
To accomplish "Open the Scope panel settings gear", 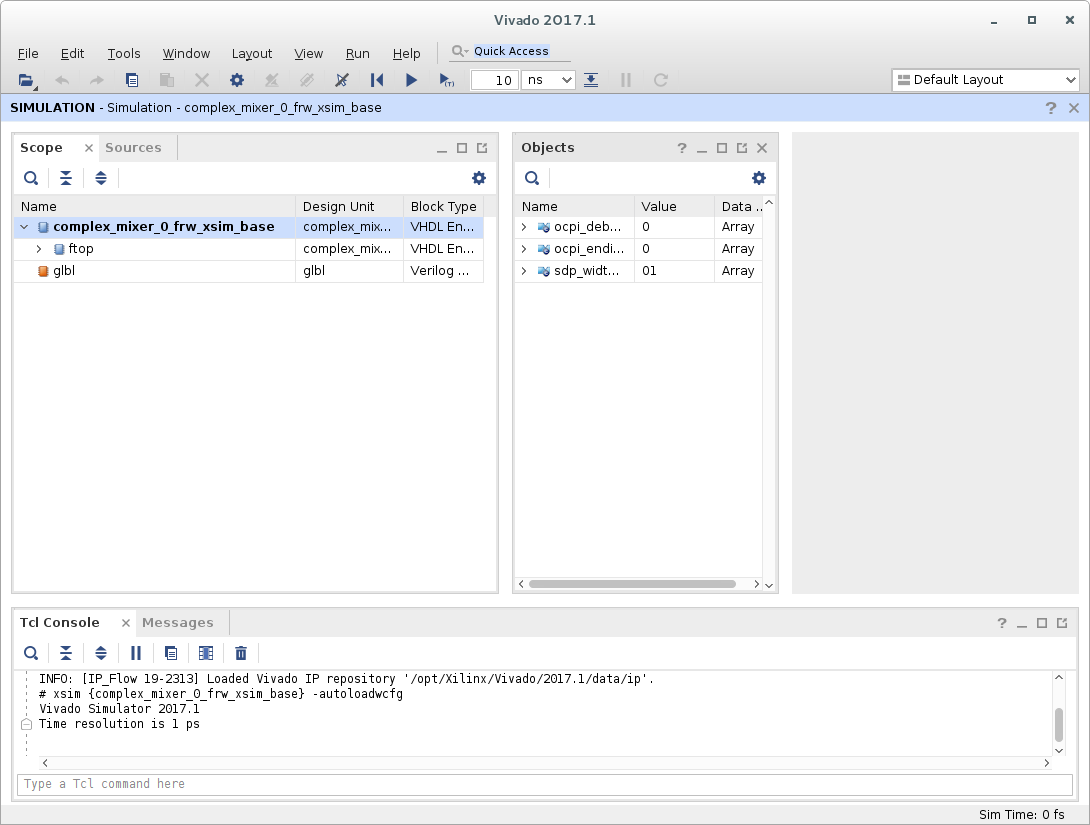I will [x=479, y=178].
